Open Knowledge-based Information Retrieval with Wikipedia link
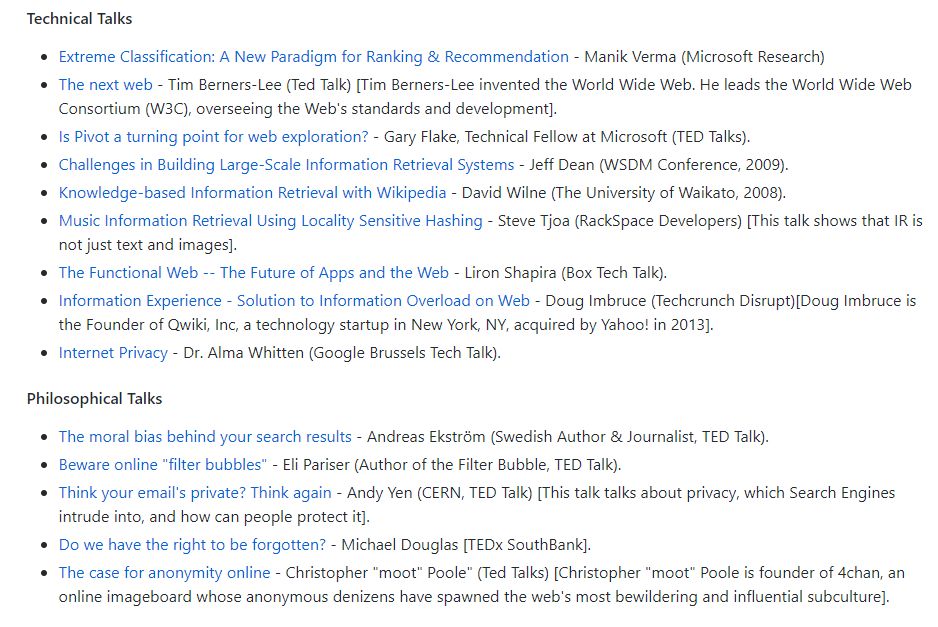This screenshot has width=938, height=627. [252, 193]
